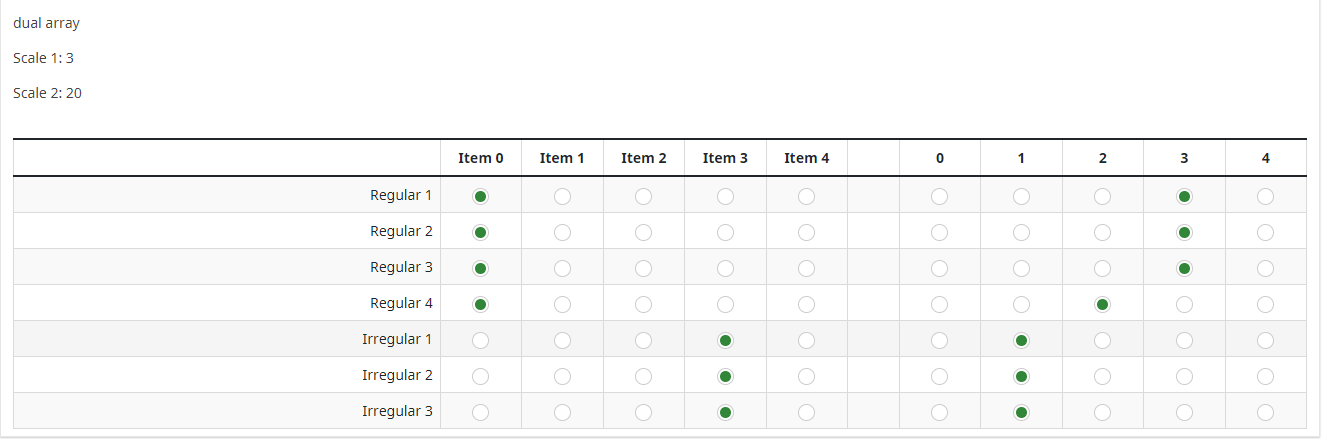This screenshot has width=1338, height=439.
Task: Choose second scale value 4 for Irregular 2
Action: [1265, 376]
